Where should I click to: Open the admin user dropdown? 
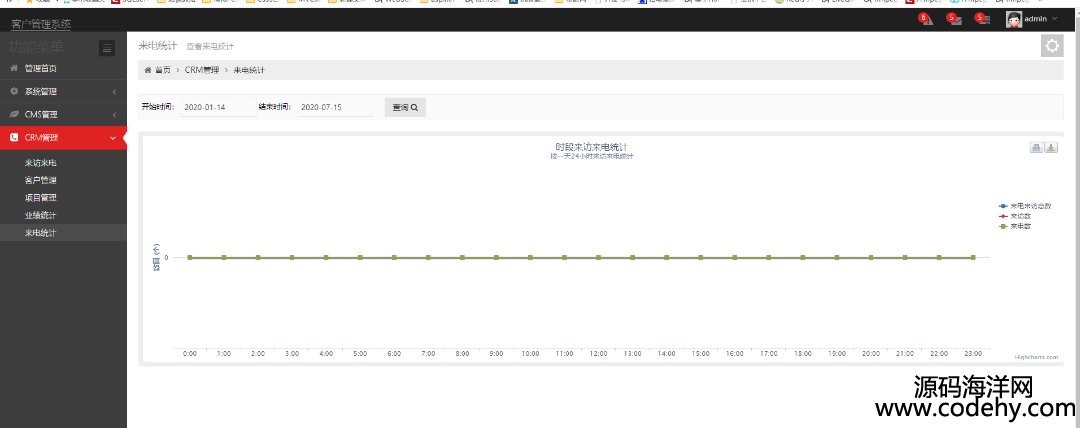(1033, 19)
